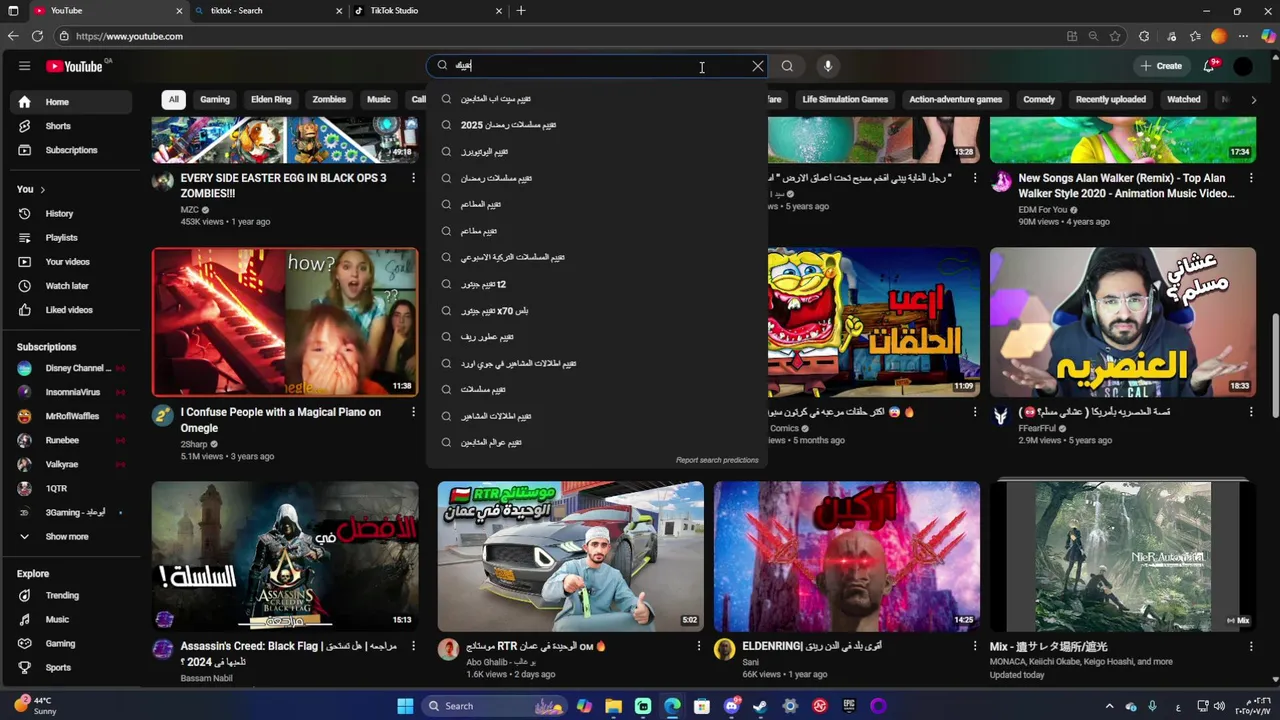Open Watch later in sidebar
The height and width of the screenshot is (720, 1280).
click(71, 286)
